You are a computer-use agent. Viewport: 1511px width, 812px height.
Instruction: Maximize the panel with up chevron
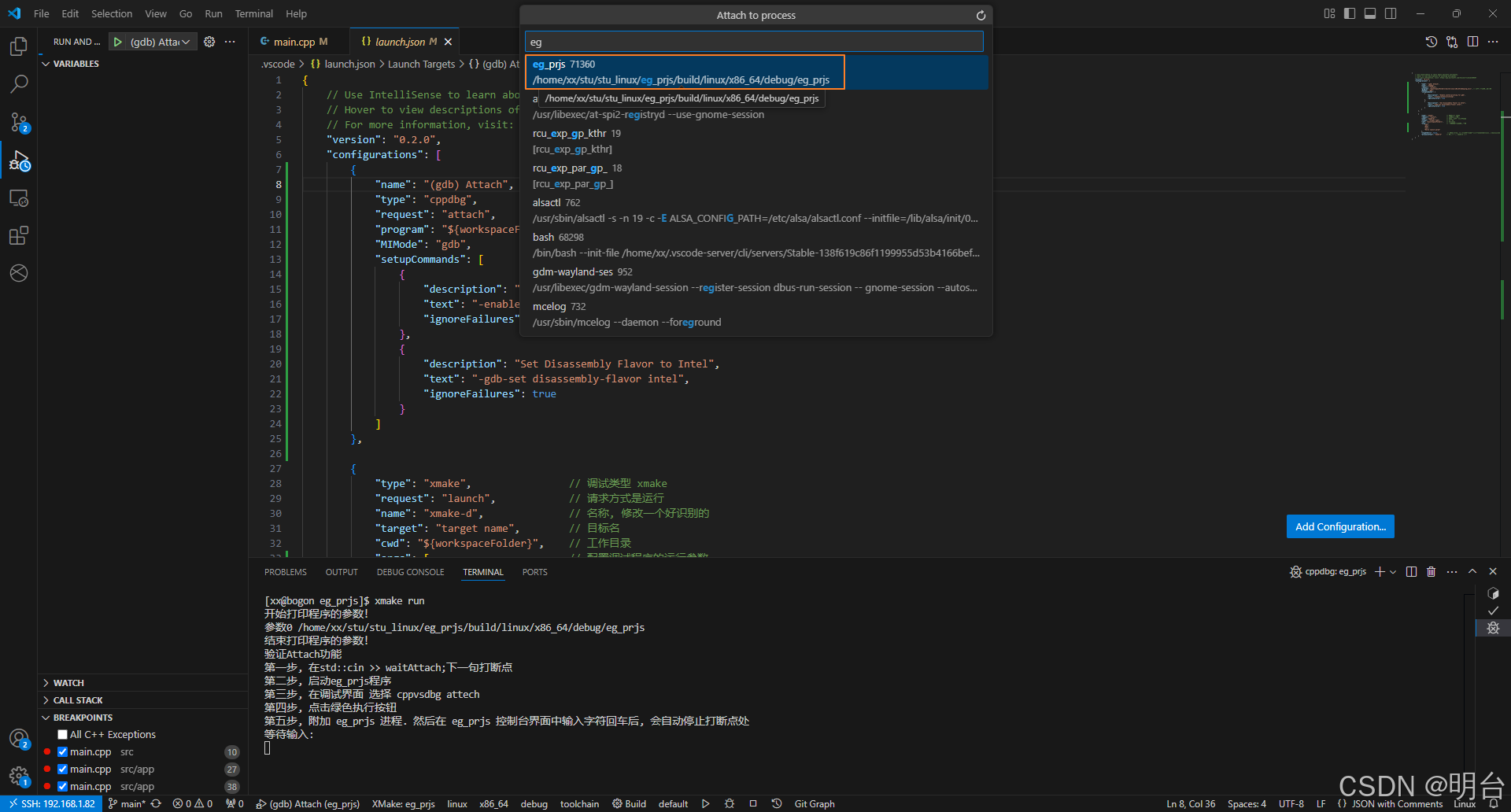point(1472,572)
